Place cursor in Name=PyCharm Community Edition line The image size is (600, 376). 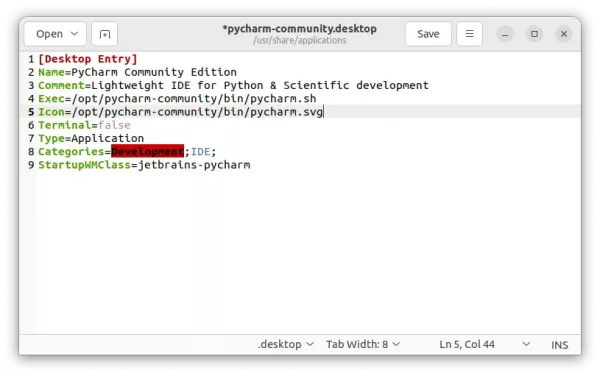pyautogui.click(x=137, y=72)
